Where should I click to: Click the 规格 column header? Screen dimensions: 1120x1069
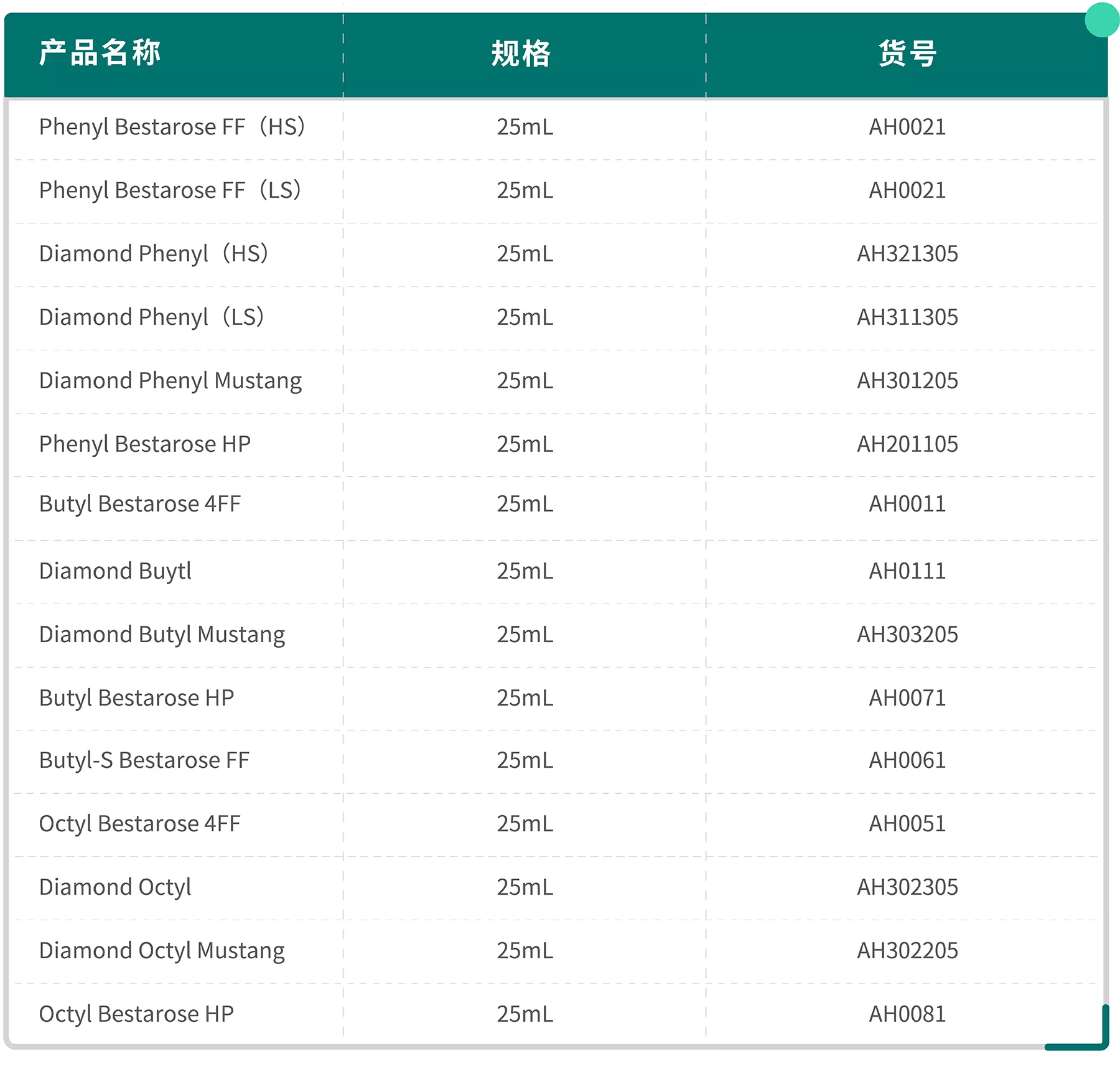click(521, 54)
